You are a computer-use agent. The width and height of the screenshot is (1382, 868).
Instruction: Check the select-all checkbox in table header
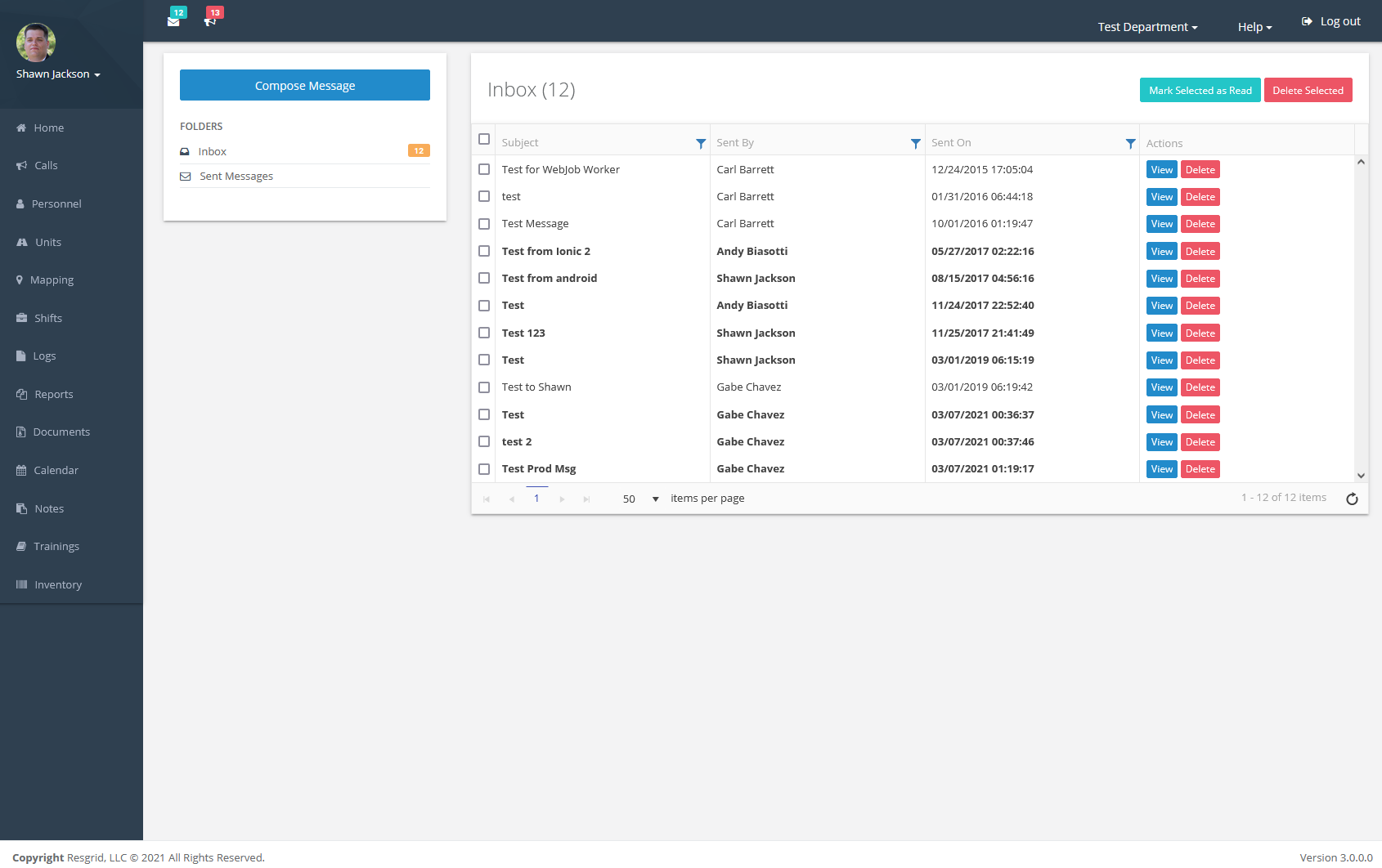click(483, 139)
